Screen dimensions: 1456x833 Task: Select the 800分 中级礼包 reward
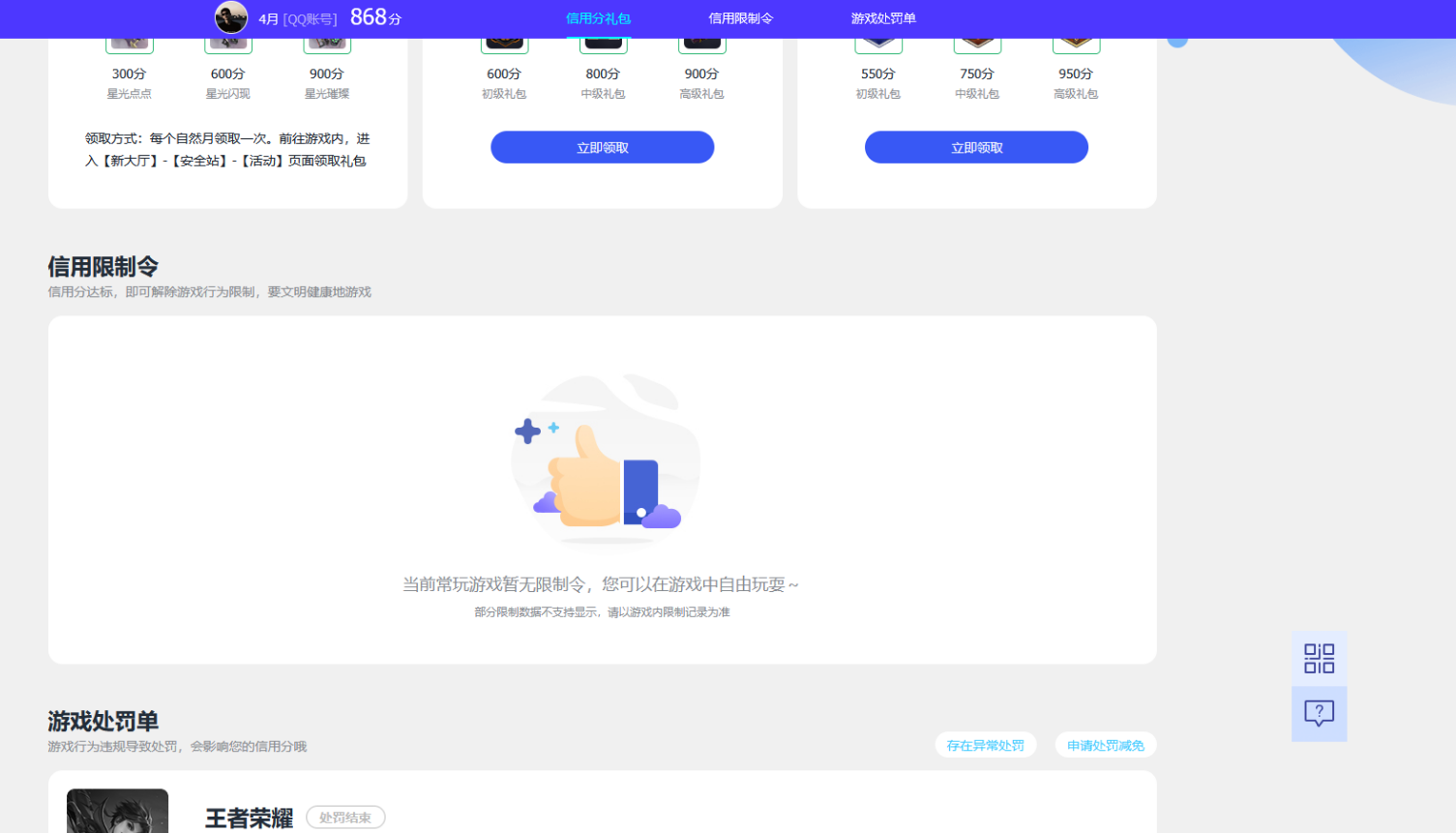click(x=603, y=74)
